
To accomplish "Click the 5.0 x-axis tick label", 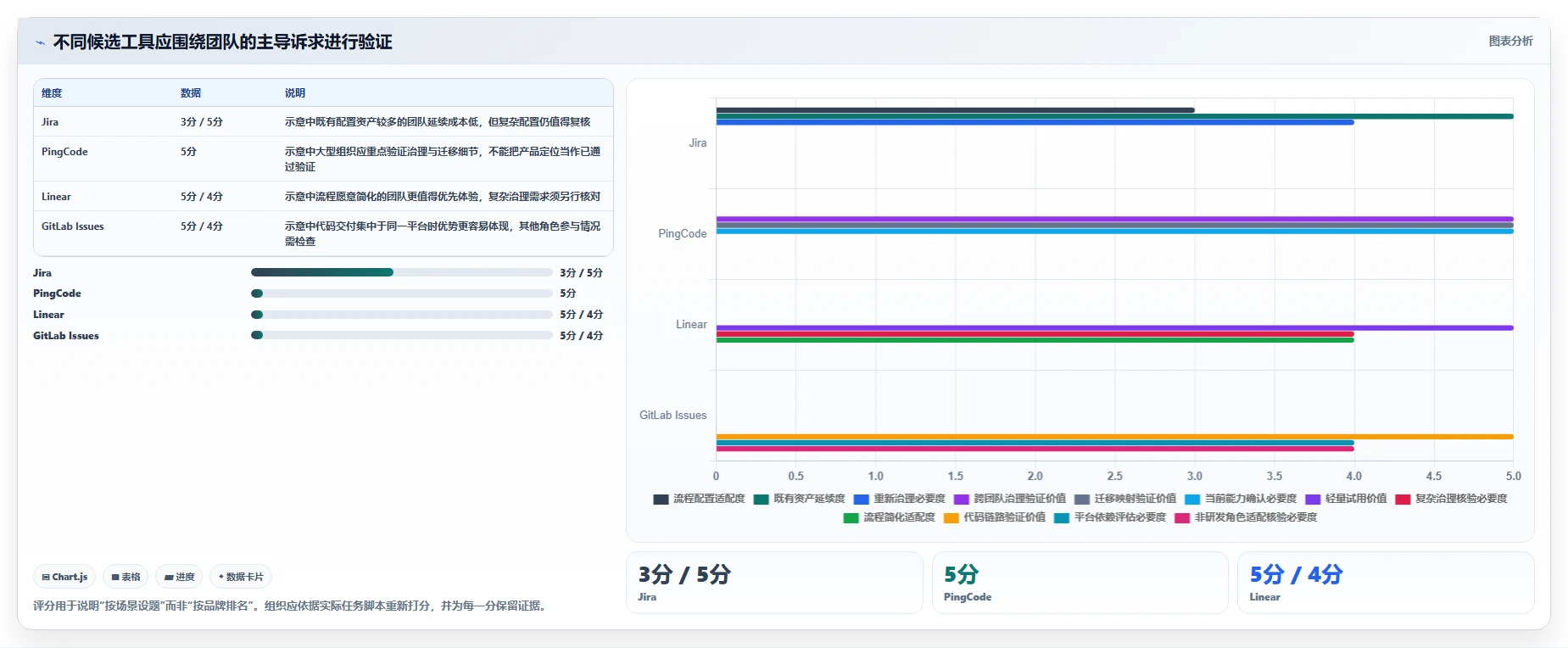I will 1513,477.
